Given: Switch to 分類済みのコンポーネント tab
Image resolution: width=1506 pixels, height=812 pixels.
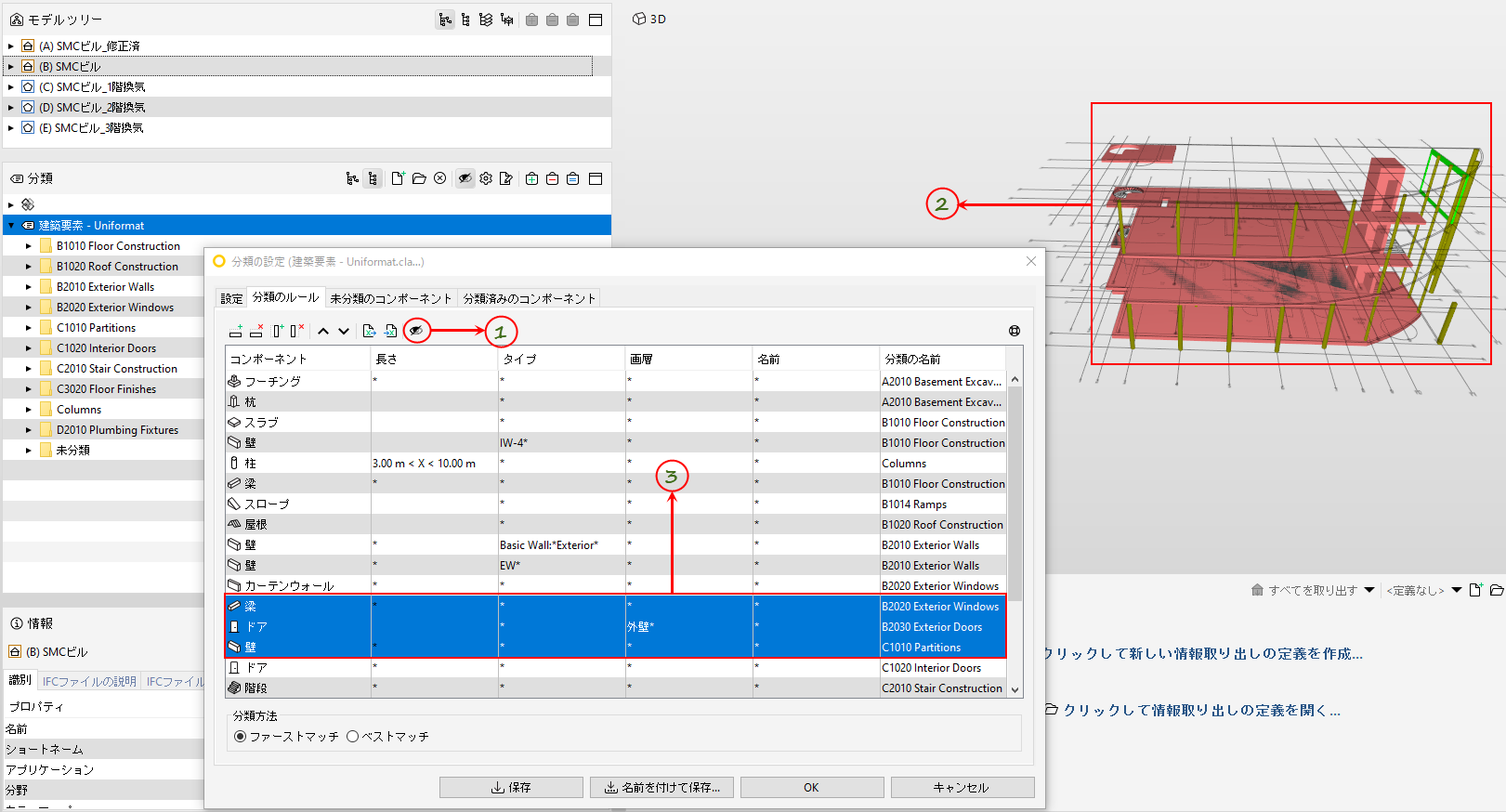Looking at the screenshot, I should [x=530, y=298].
